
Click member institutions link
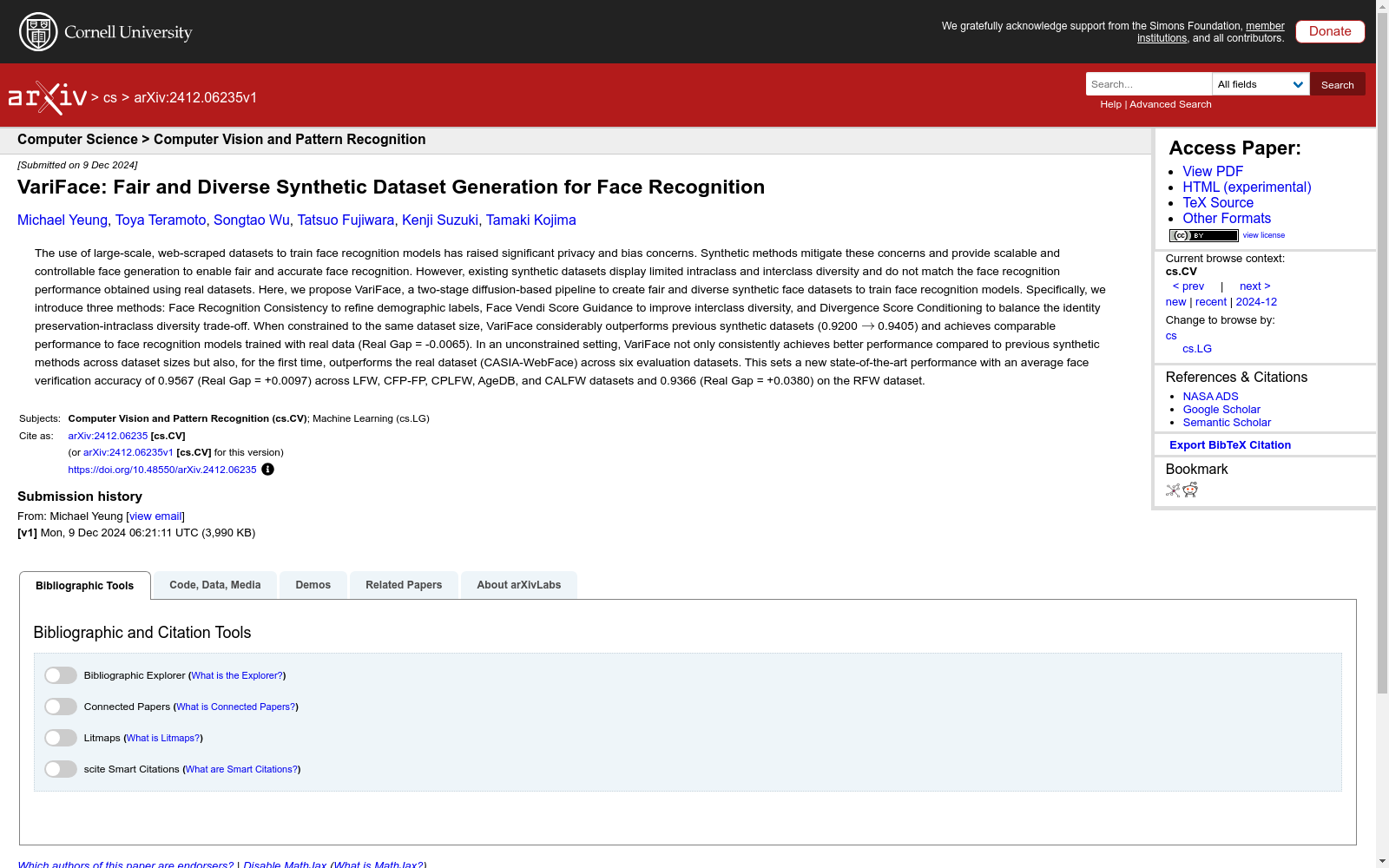coord(1211,32)
